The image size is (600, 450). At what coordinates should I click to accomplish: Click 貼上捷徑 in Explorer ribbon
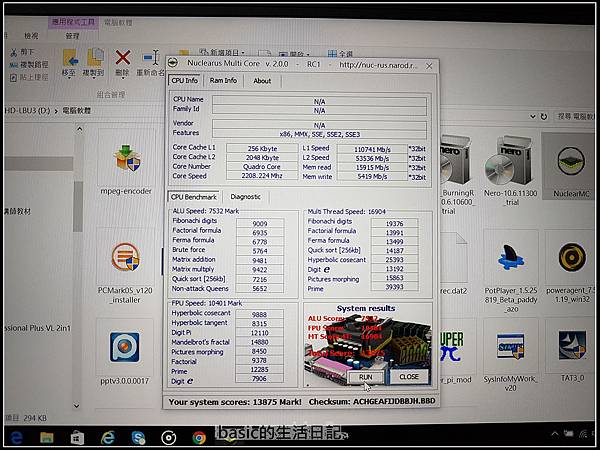click(x=29, y=77)
